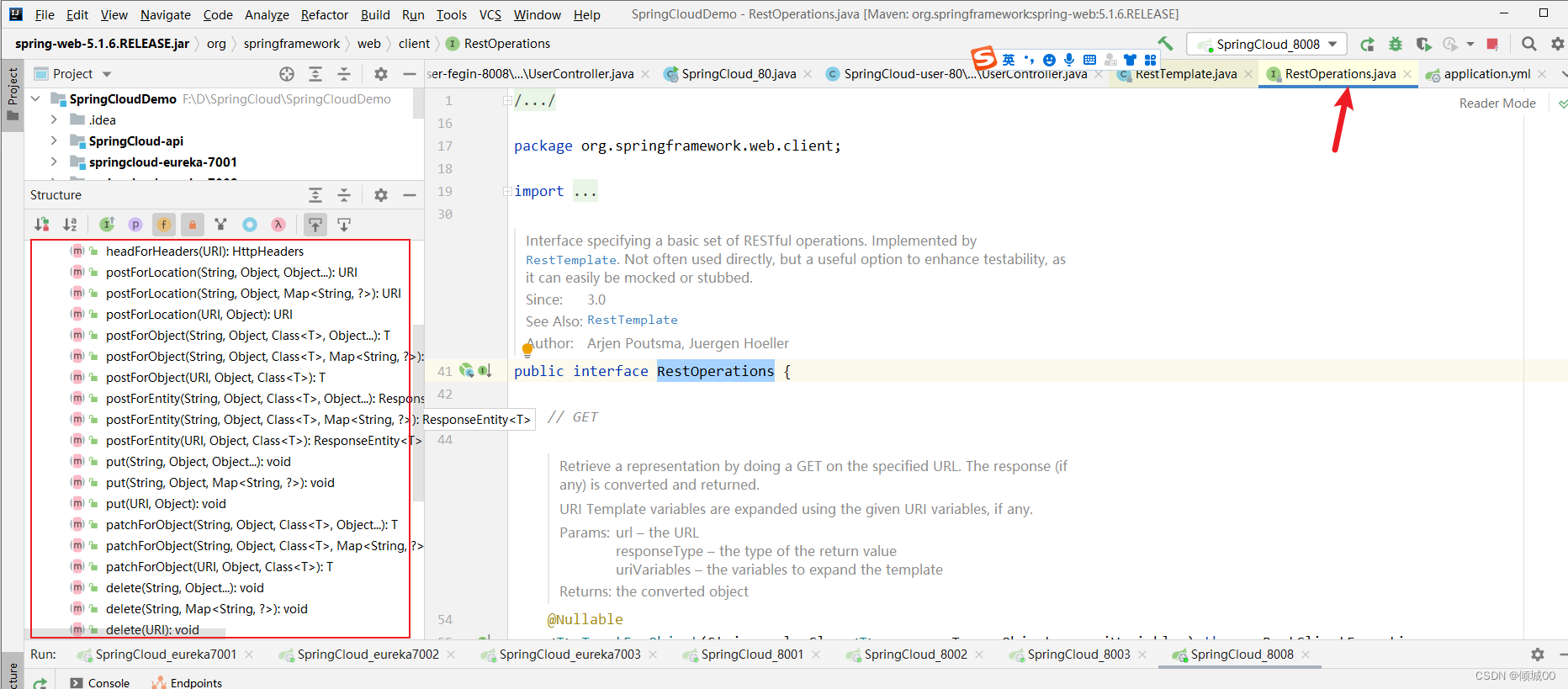
Task: Click client breadcrumb in navigation bar
Action: pyautogui.click(x=414, y=44)
